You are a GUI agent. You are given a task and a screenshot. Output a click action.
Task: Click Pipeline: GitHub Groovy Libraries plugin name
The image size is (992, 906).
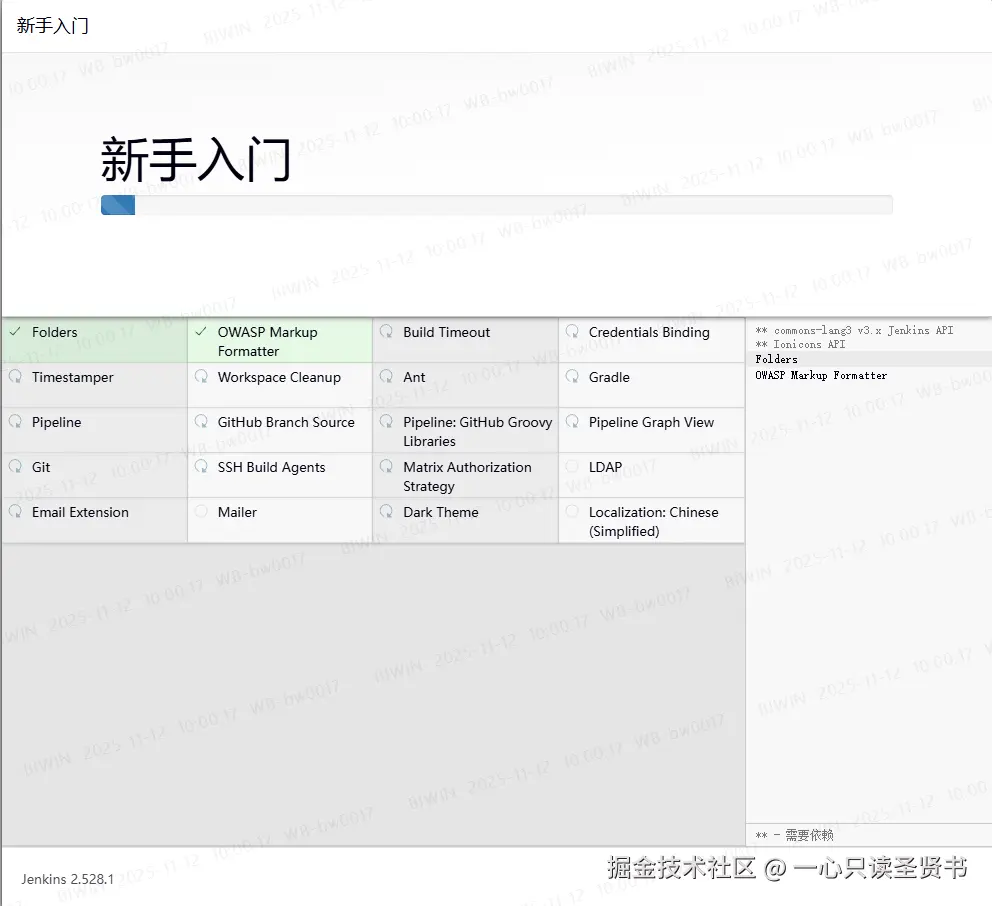(x=478, y=431)
